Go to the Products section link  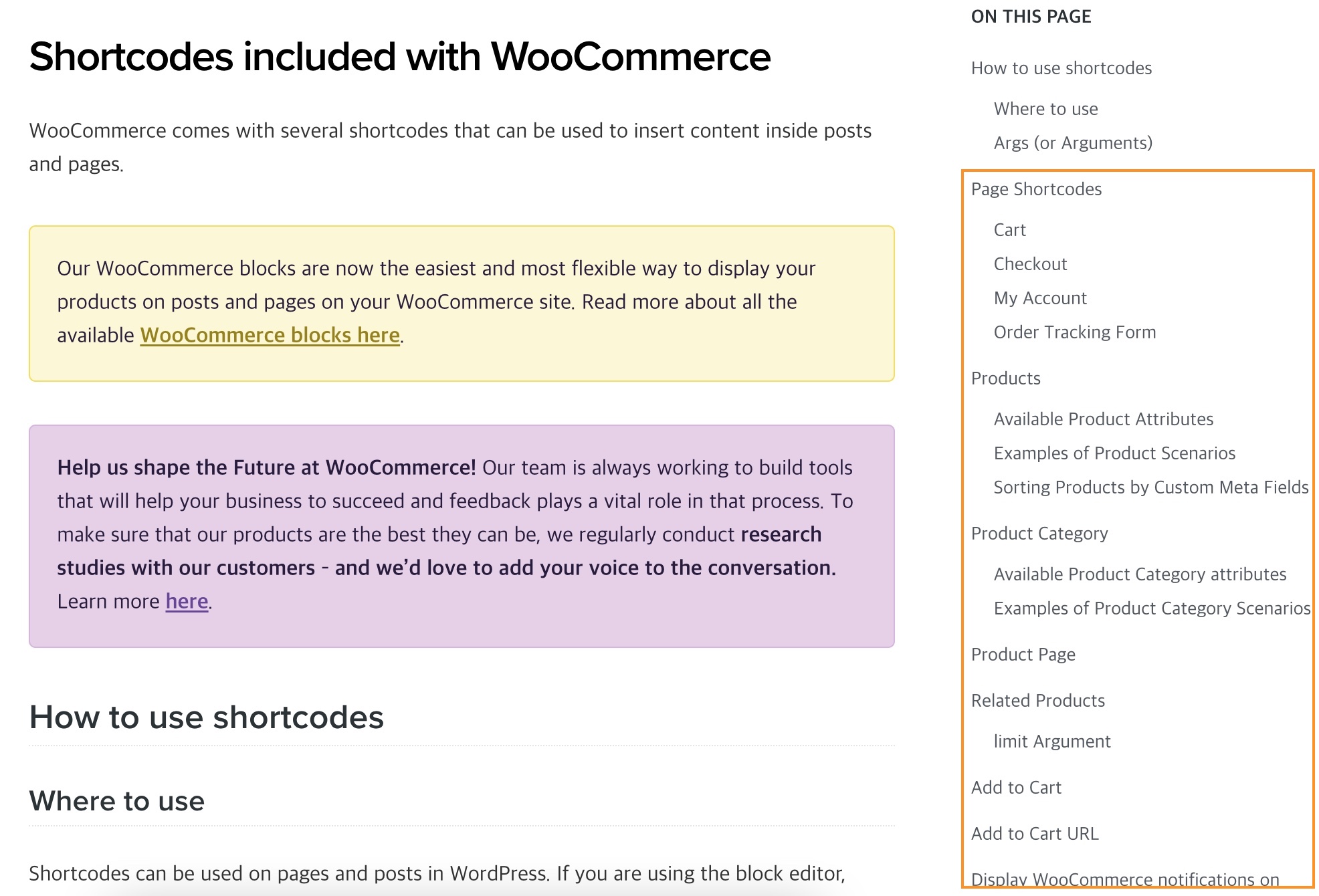[1005, 378]
